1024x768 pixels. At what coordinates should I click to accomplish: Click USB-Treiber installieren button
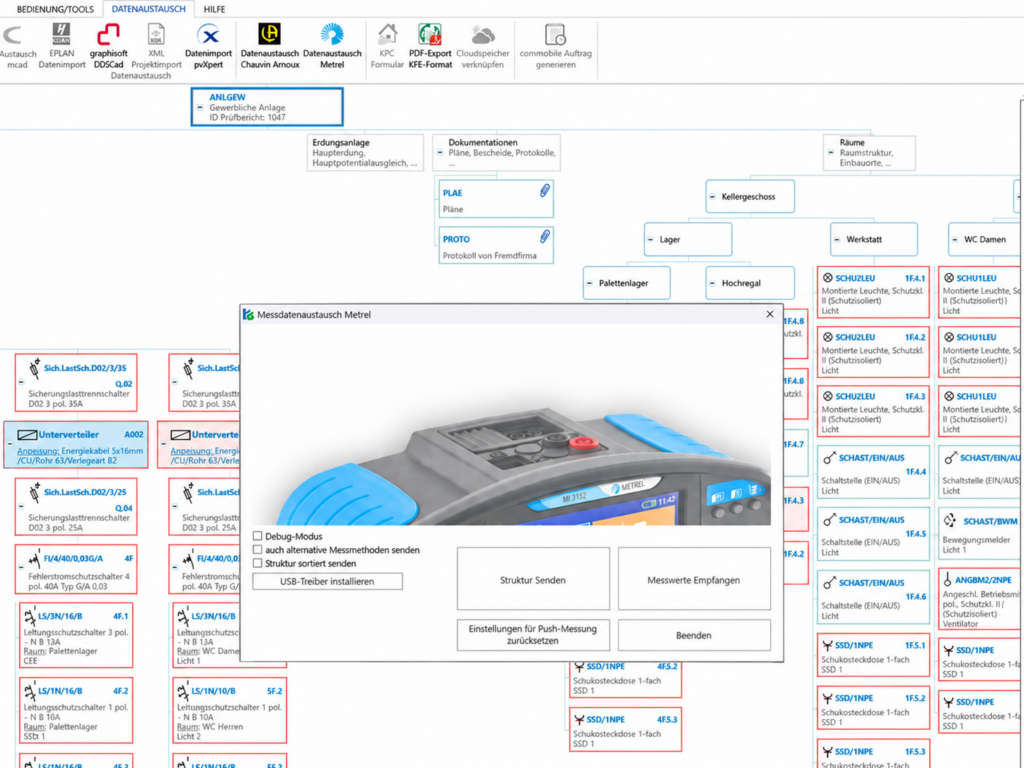[327, 581]
